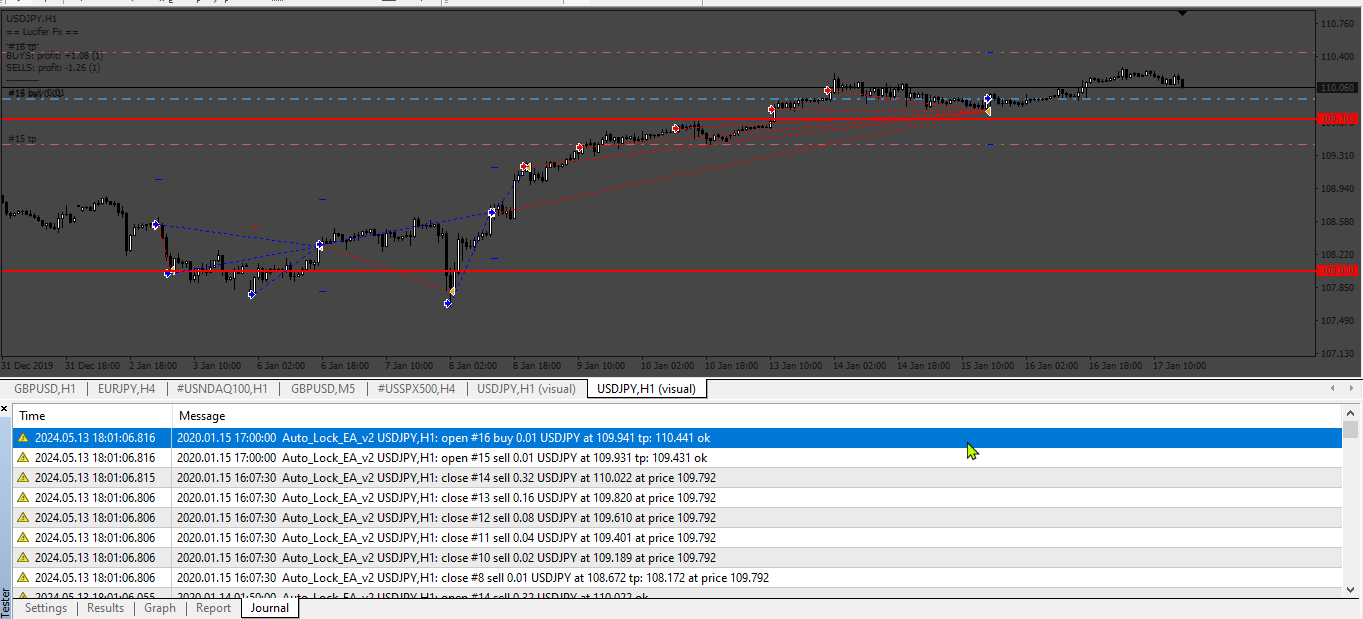This screenshot has height=619, width=1363.
Task: Click the warning icon on the open #16 buy row
Action: (x=24, y=438)
